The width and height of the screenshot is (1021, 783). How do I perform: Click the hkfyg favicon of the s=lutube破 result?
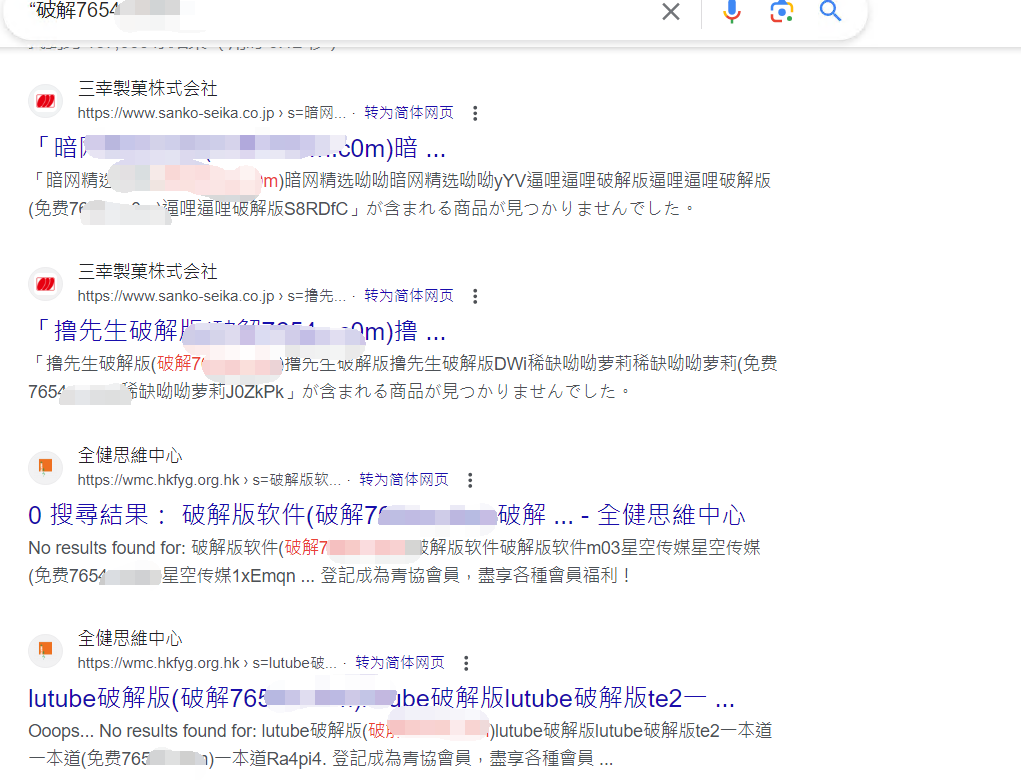pos(46,650)
